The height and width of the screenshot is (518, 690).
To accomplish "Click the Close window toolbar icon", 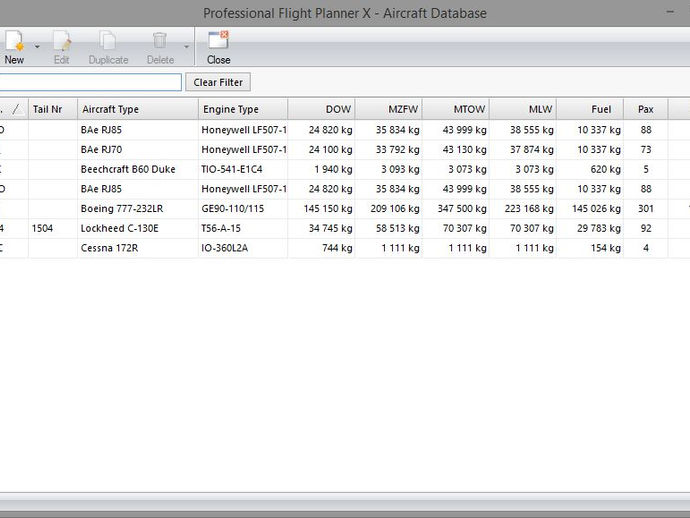I will point(218,40).
